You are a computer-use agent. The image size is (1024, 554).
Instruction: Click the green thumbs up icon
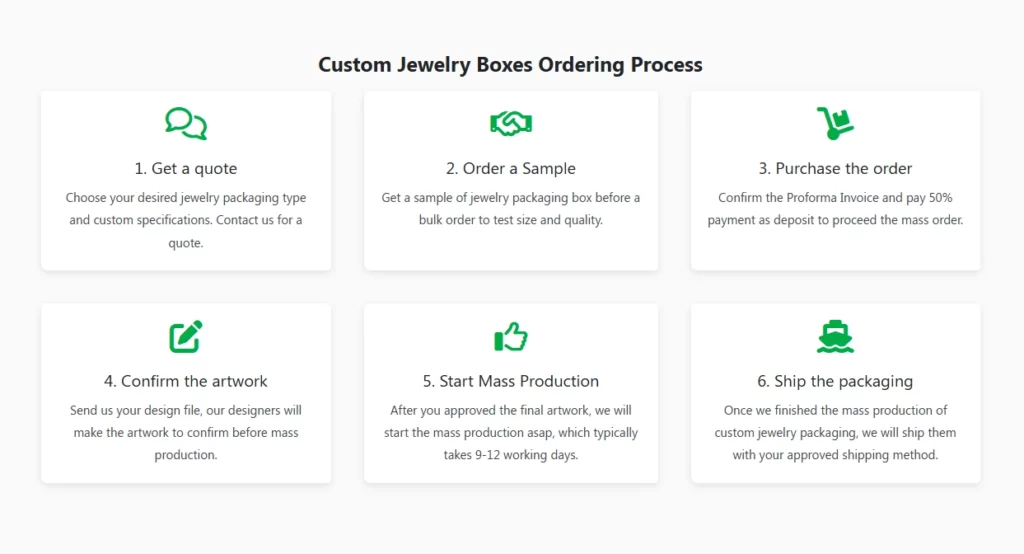(511, 336)
